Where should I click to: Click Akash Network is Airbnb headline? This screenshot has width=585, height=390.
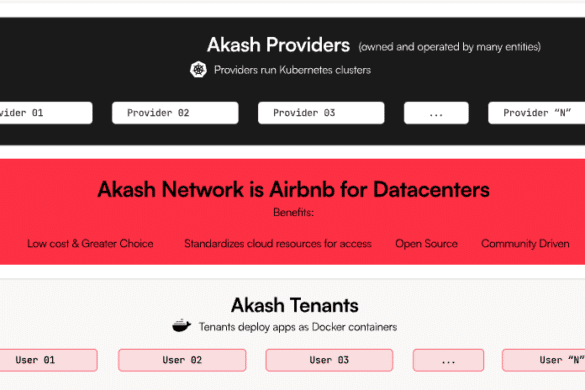293,189
